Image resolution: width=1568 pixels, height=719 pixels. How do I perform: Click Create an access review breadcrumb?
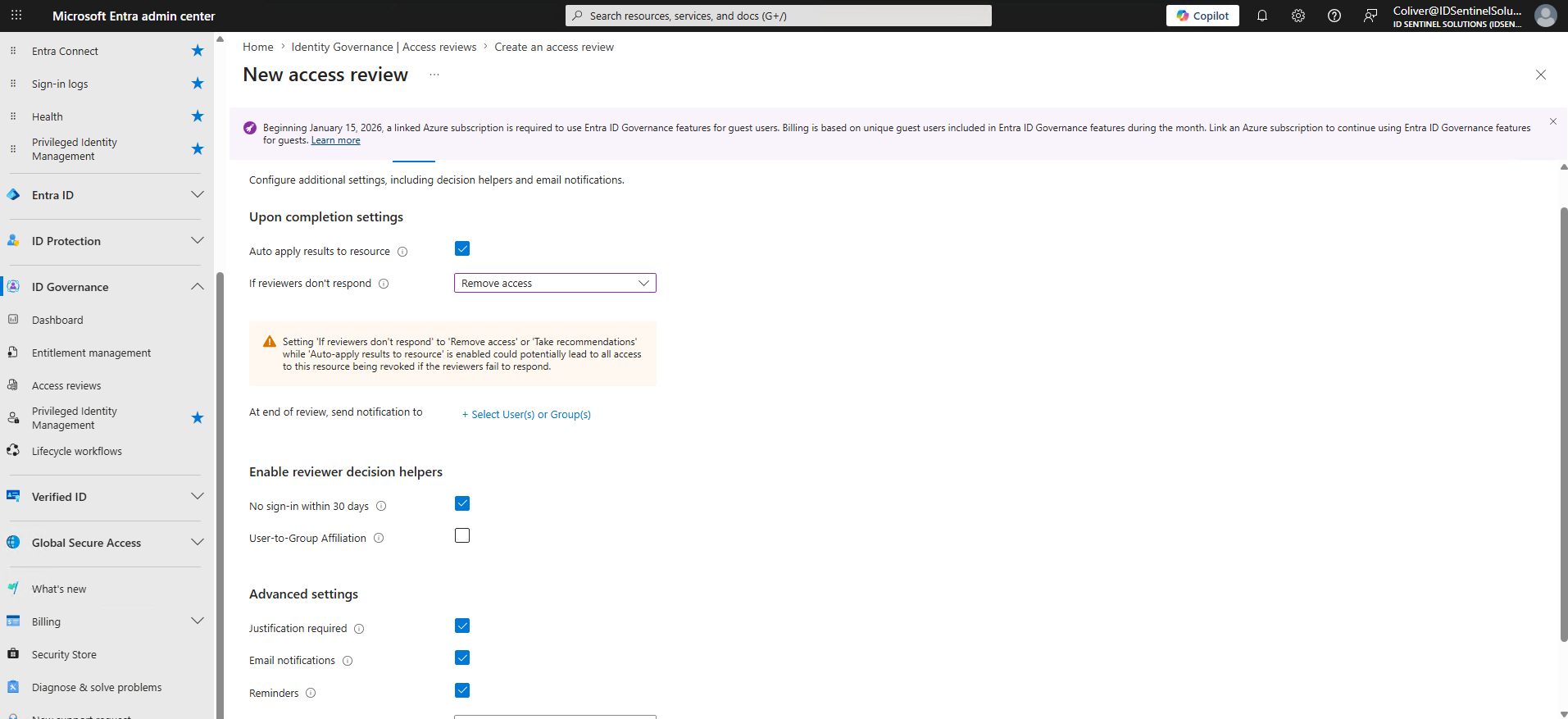point(554,47)
